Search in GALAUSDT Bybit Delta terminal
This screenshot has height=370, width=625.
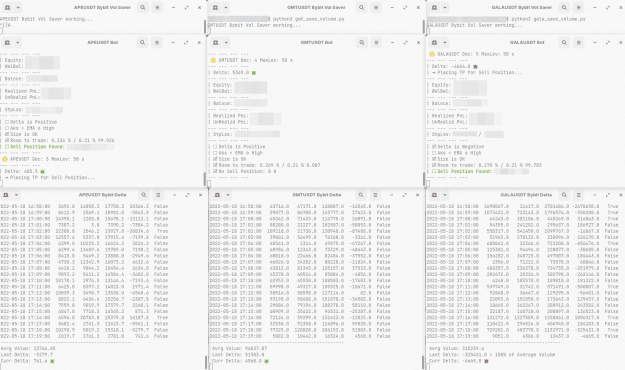click(x=564, y=195)
